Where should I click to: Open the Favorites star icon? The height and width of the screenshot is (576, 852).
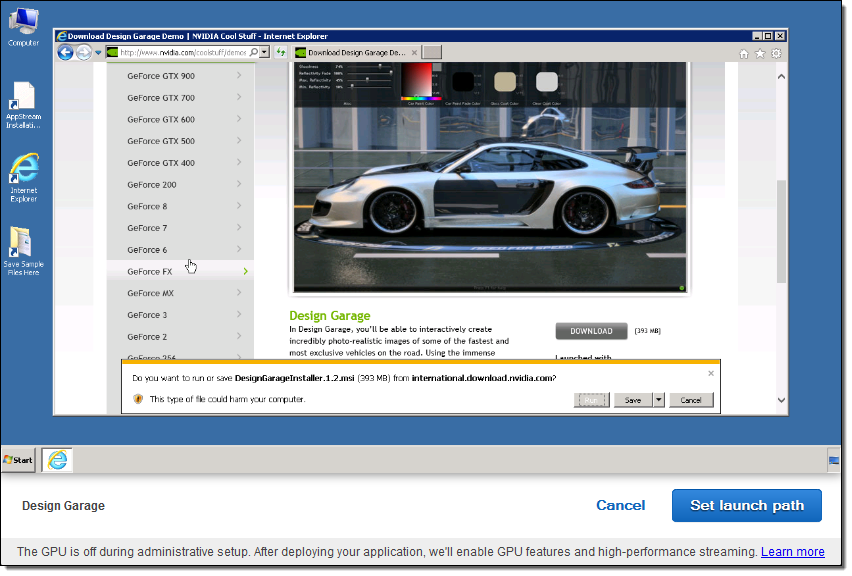760,53
